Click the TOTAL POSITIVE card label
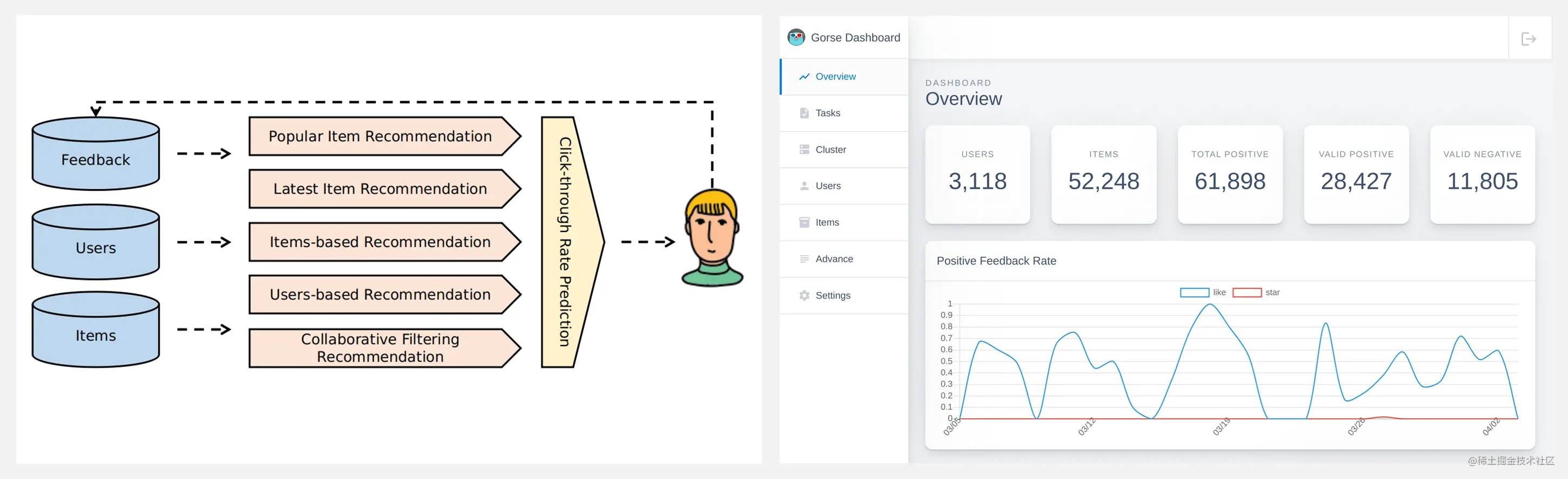The height and width of the screenshot is (479, 1568). click(1230, 155)
